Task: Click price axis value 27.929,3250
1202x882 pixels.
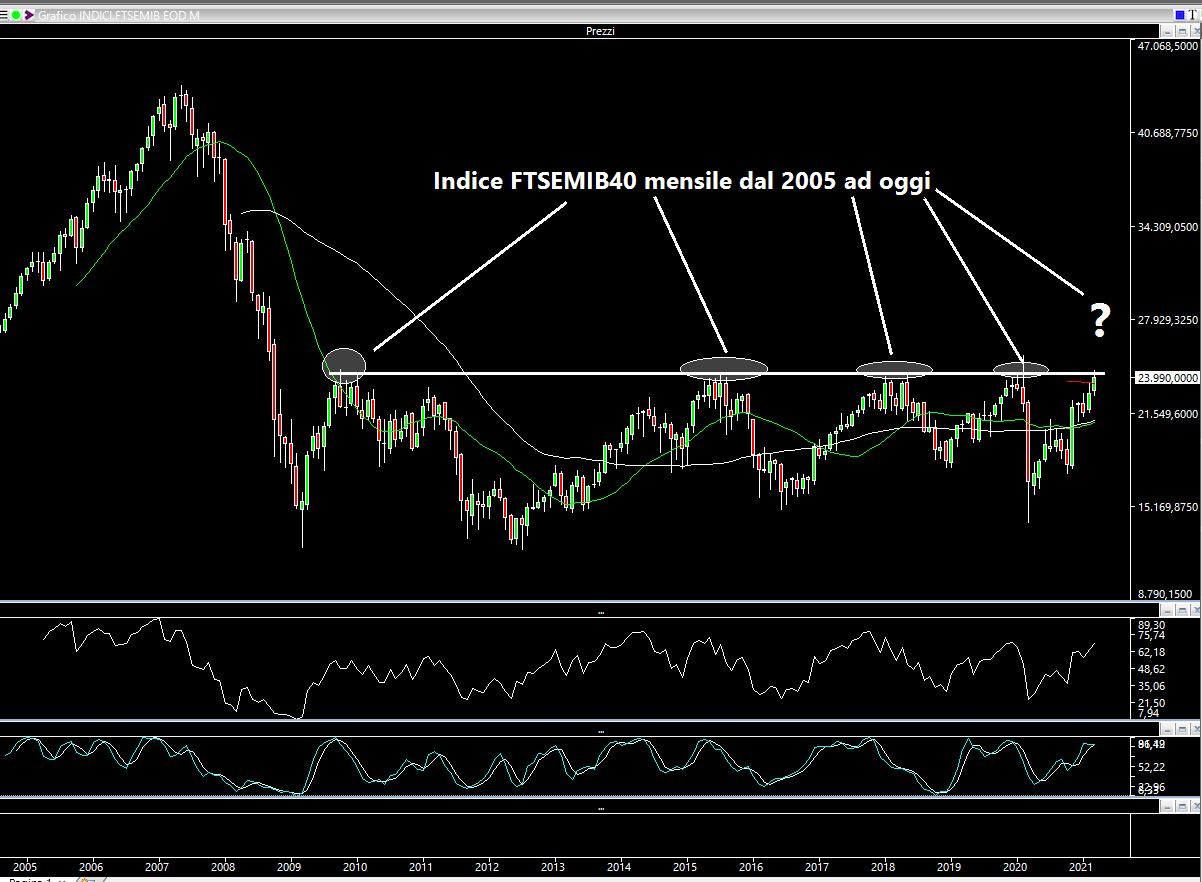Action: 1168,320
